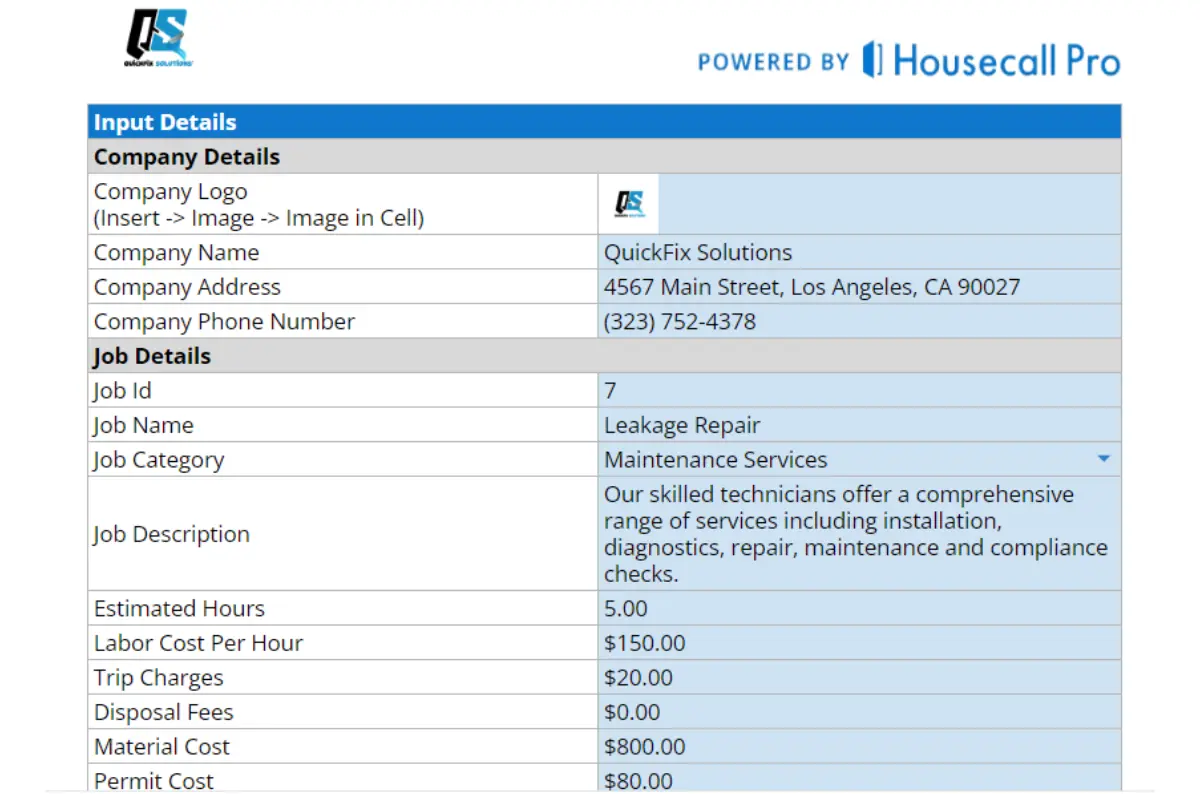Select the Company Phone Number value cell
Screen dimensions: 1200x794
[858, 322]
